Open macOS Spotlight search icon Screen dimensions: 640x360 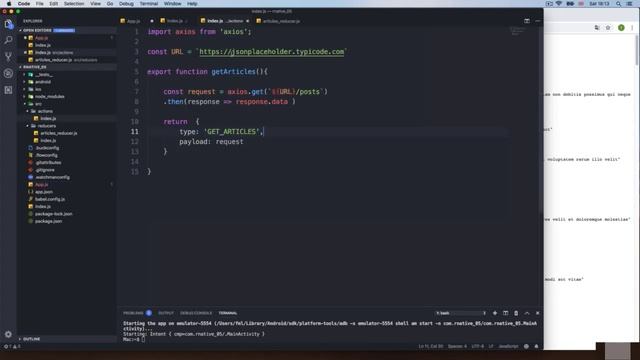(618, 4)
